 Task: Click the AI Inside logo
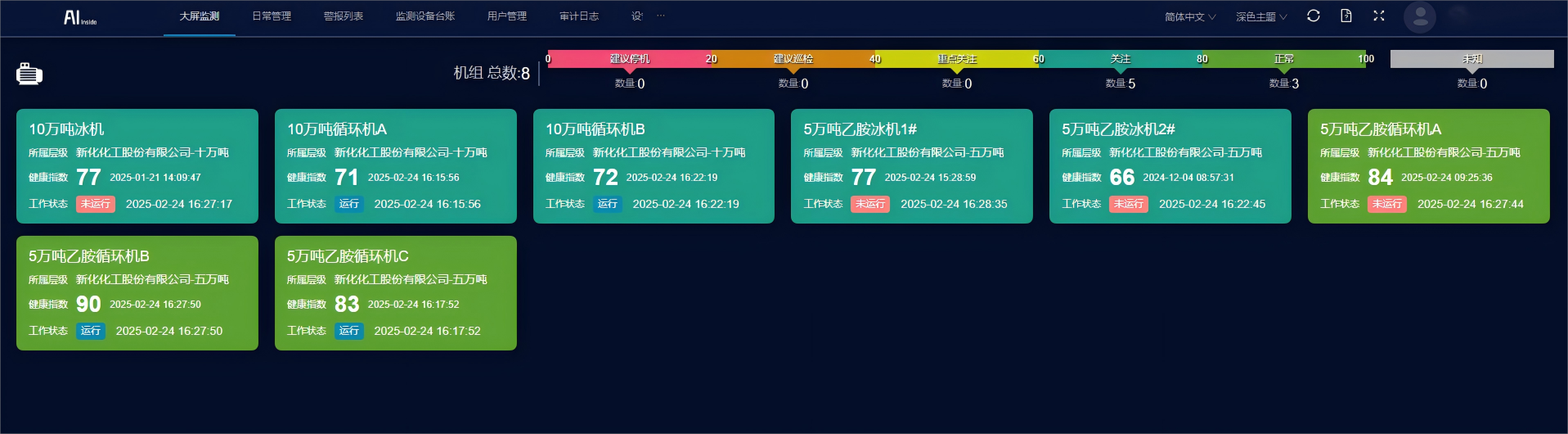80,17
